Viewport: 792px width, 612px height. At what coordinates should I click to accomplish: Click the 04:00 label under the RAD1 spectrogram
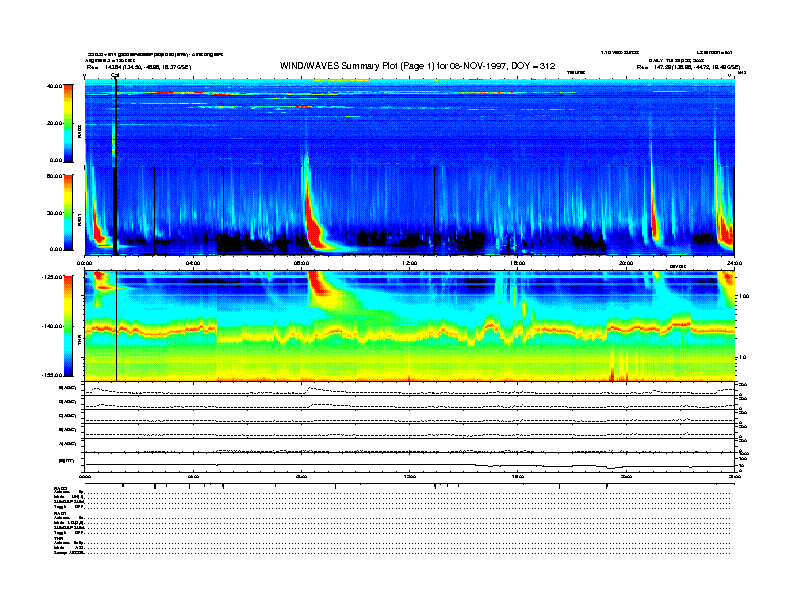coord(193,263)
